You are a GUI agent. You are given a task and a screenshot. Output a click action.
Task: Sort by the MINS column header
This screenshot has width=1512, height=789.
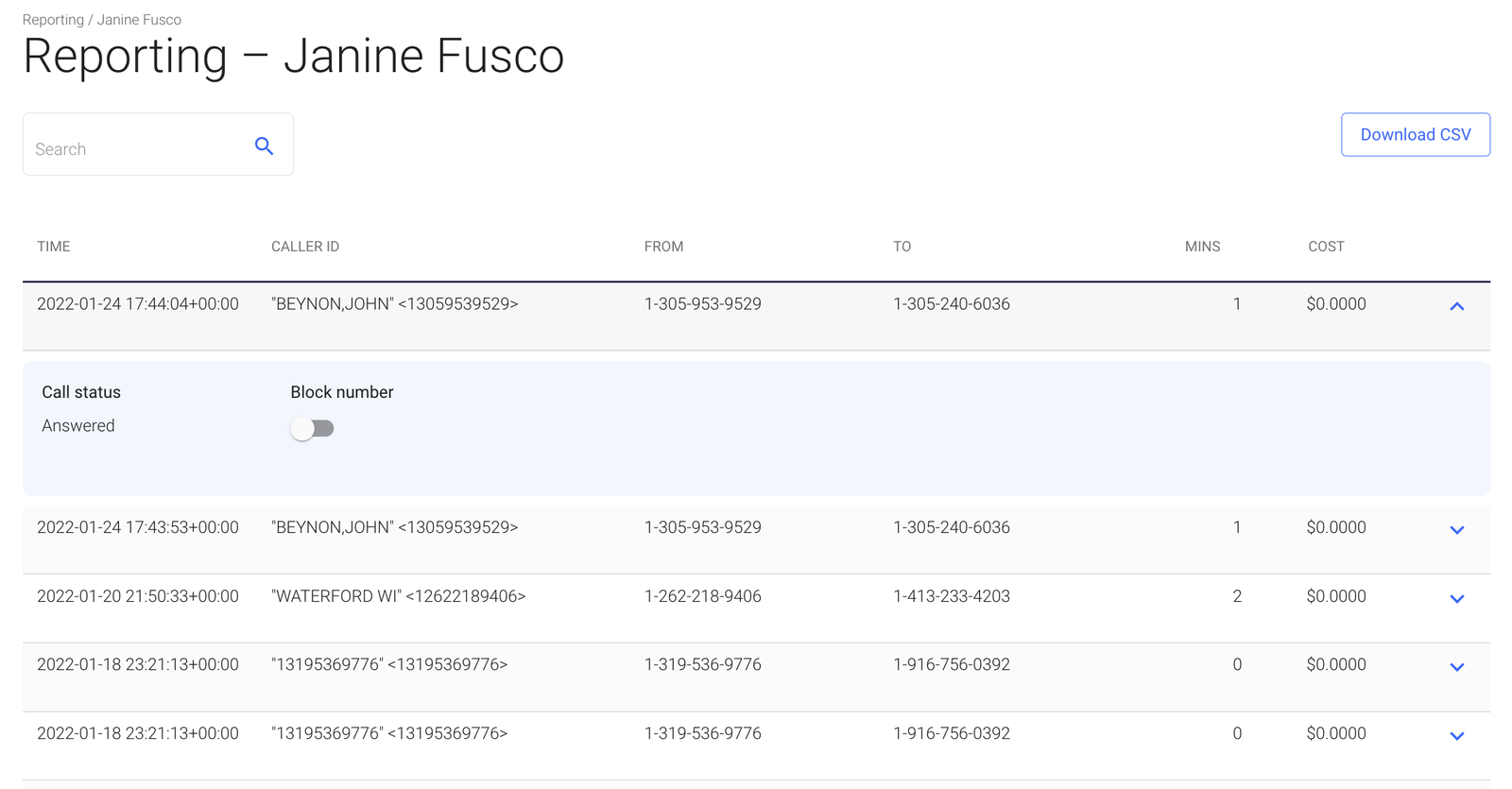(x=1202, y=247)
